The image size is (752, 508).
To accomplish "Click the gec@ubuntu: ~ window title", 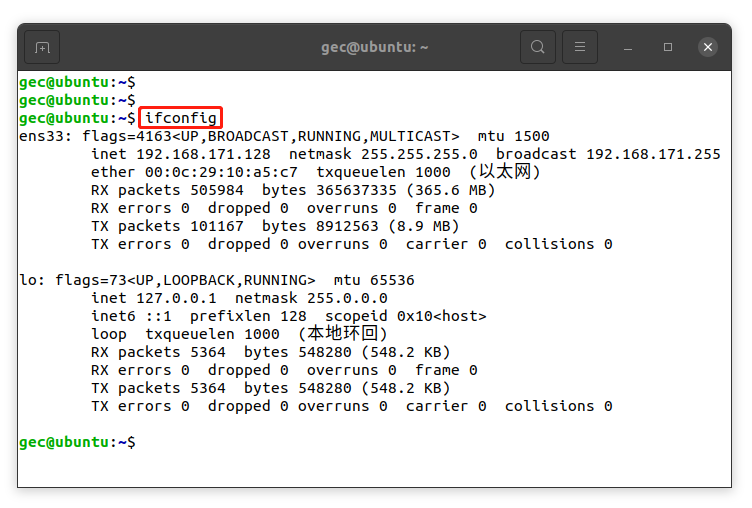I will 375,47.
